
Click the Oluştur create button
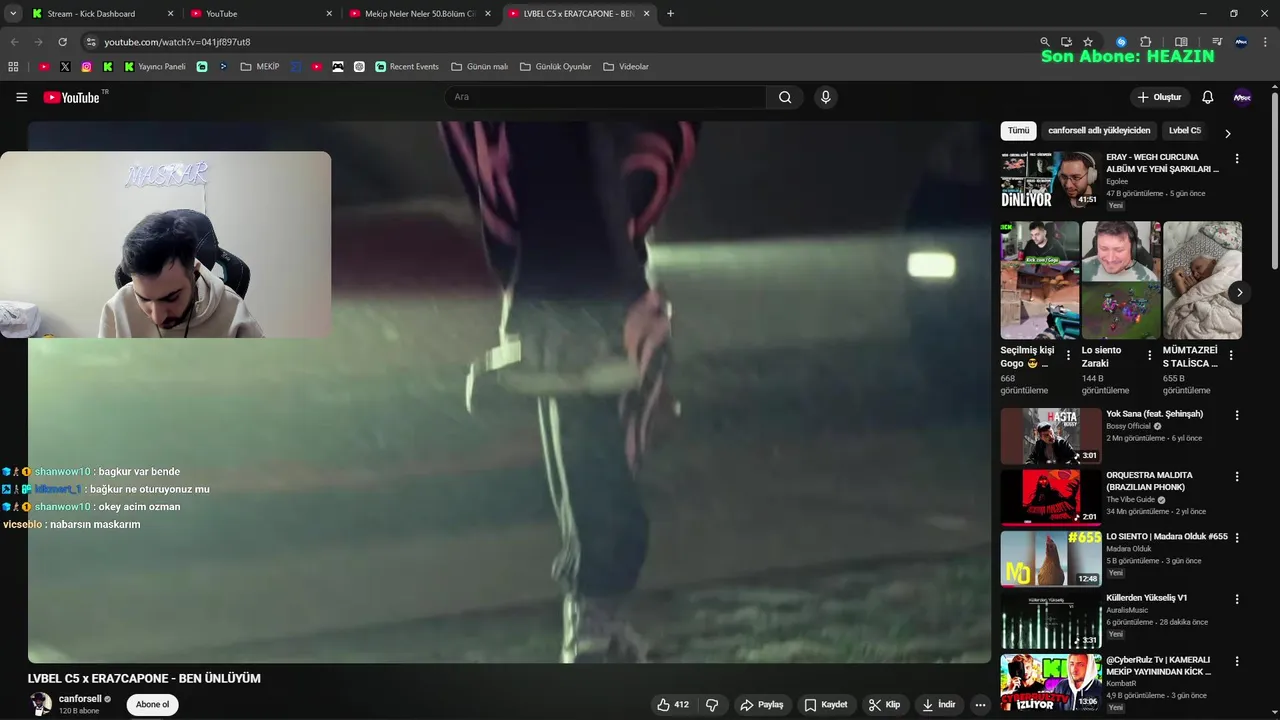point(1159,97)
